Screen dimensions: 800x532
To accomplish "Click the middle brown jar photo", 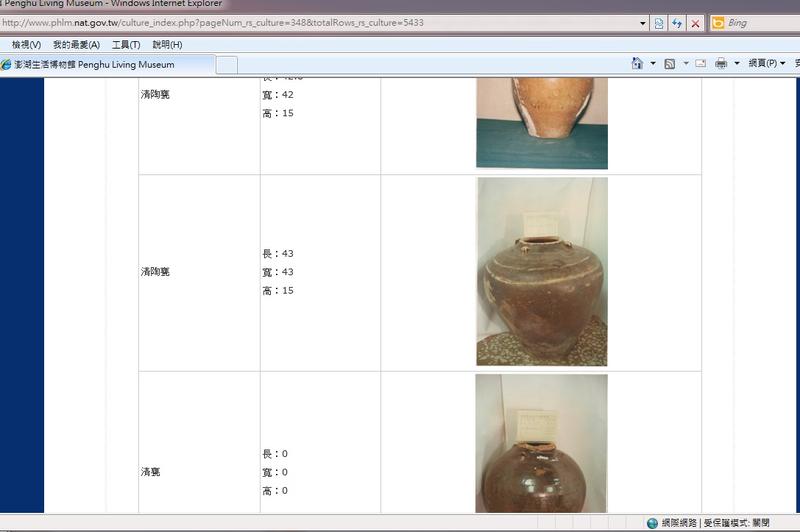I will [542, 271].
